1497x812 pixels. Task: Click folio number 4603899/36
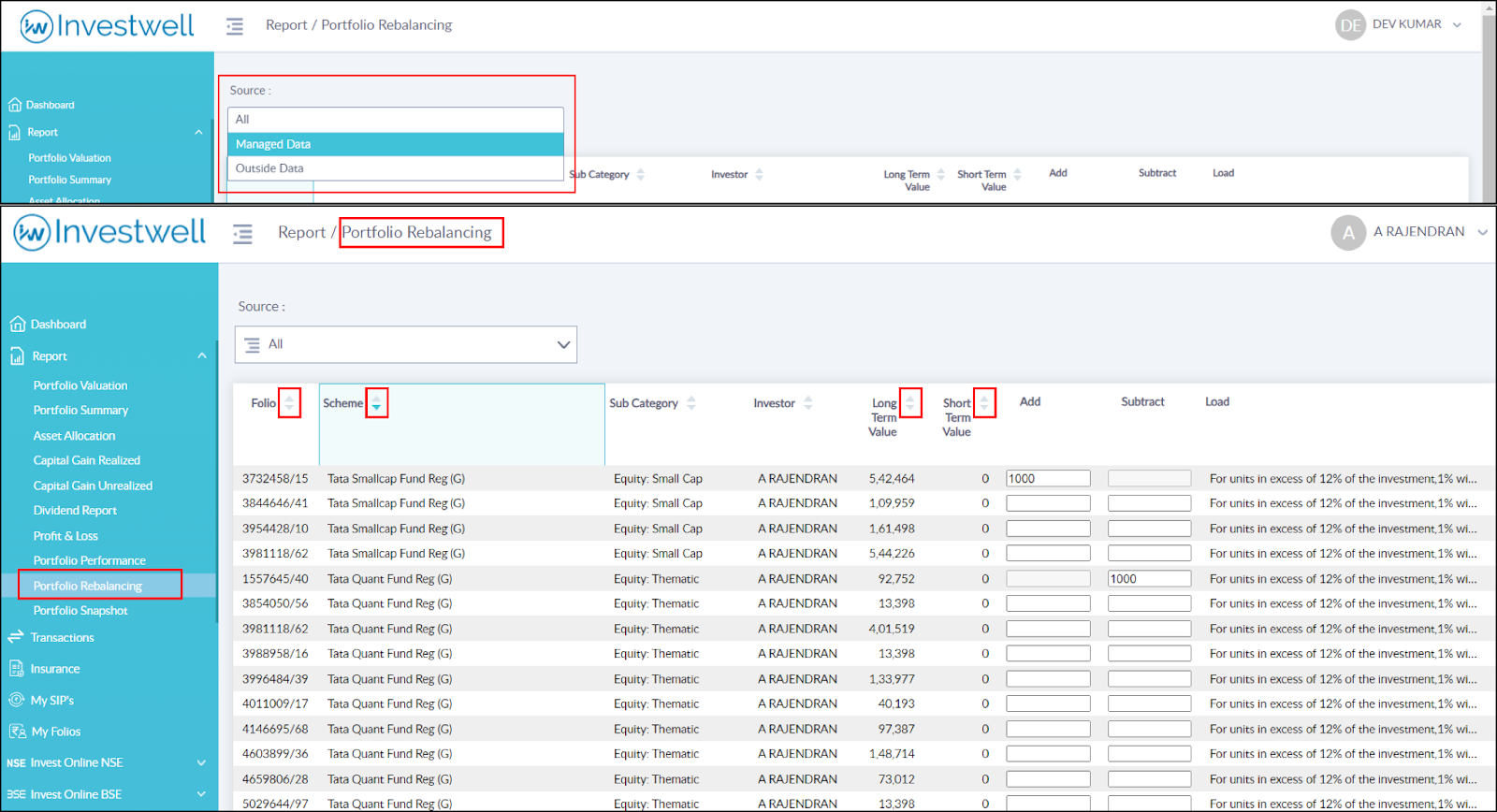point(275,754)
